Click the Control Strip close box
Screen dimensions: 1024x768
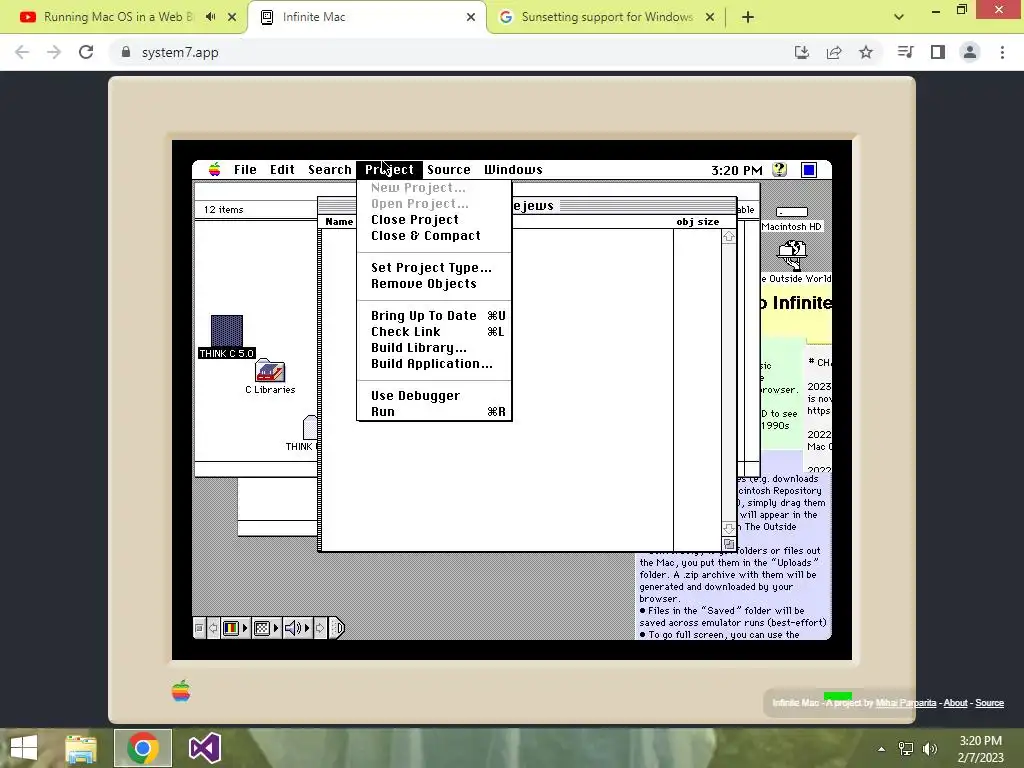click(x=199, y=628)
